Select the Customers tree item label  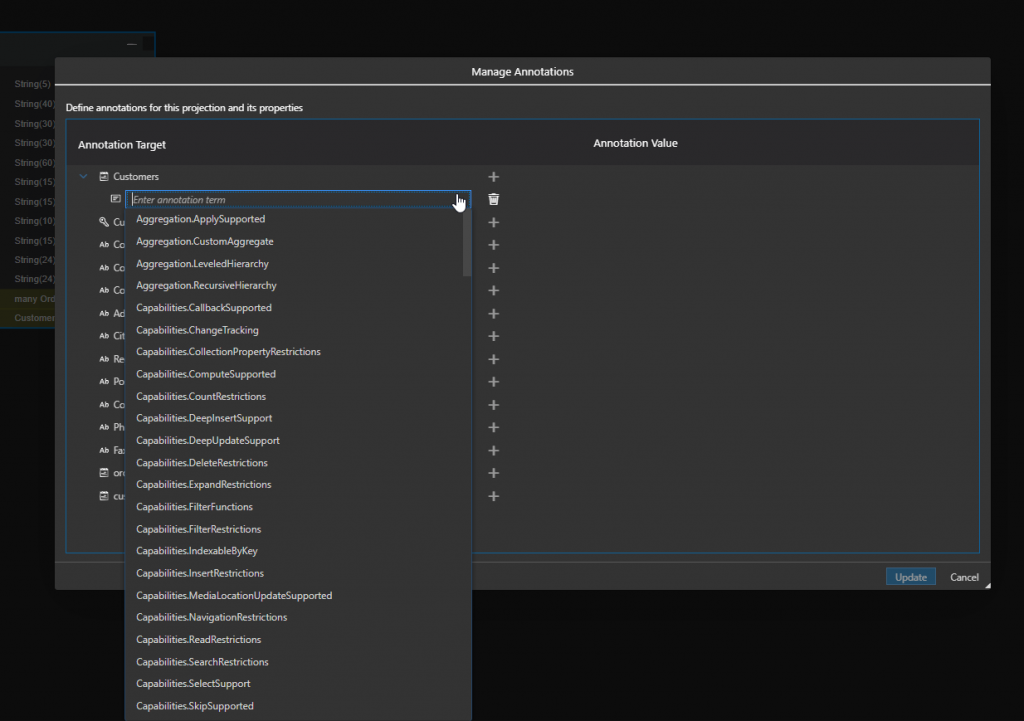tap(136, 177)
